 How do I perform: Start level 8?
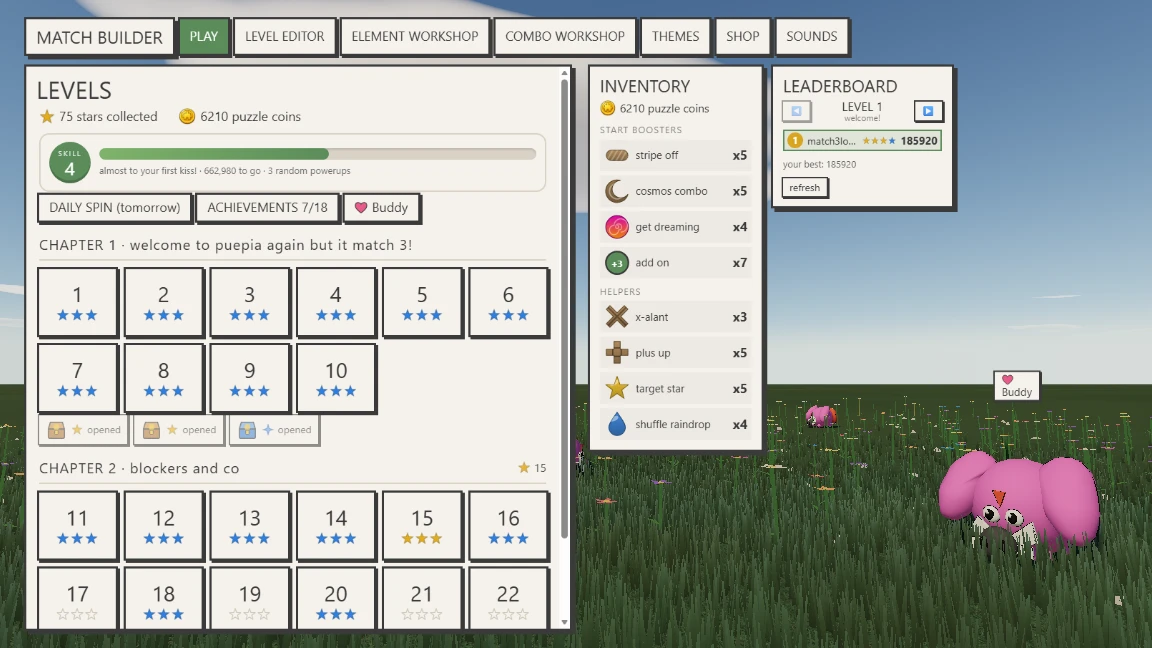[163, 378]
